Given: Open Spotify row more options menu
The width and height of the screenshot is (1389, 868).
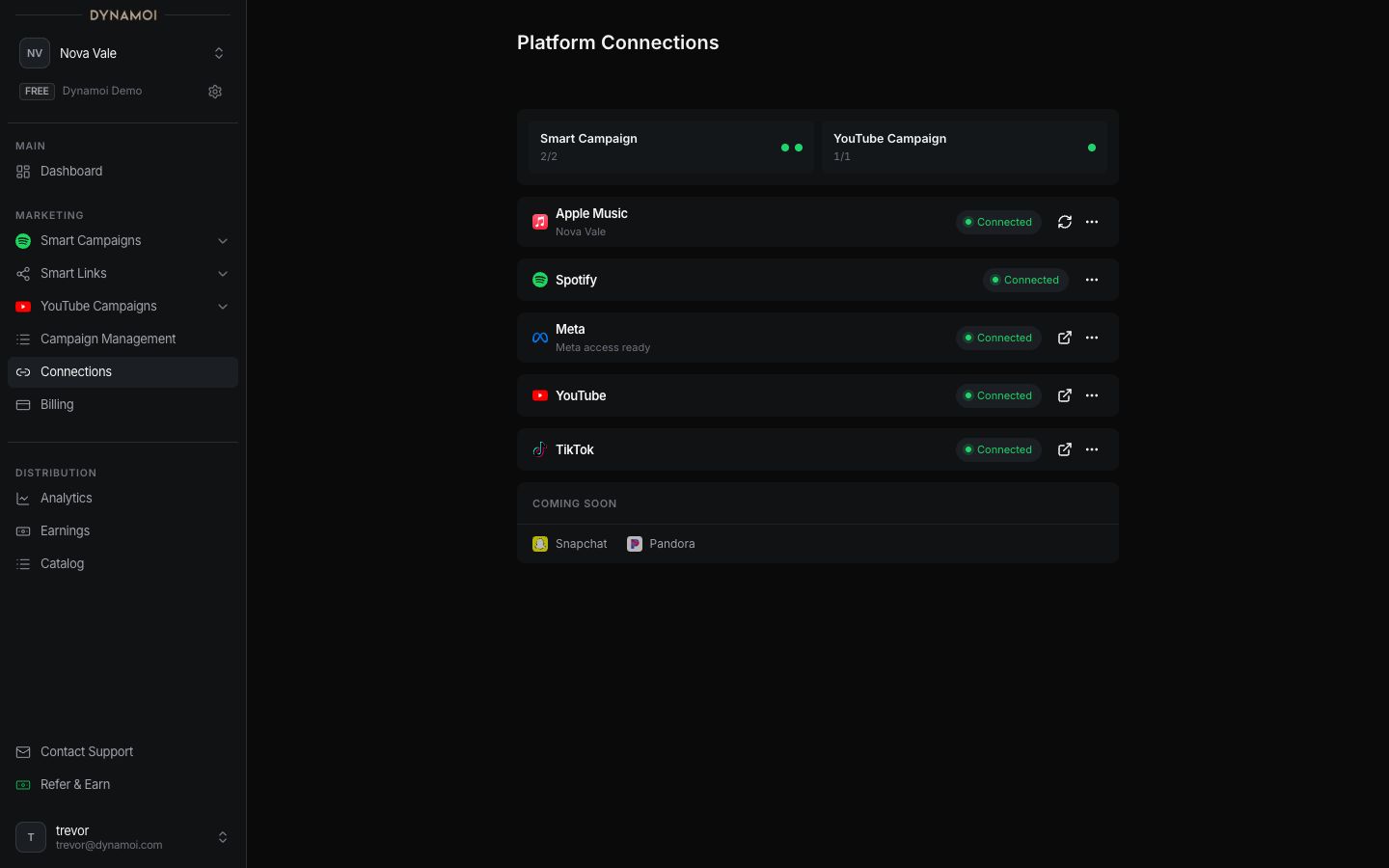Looking at the screenshot, I should coord(1092,280).
